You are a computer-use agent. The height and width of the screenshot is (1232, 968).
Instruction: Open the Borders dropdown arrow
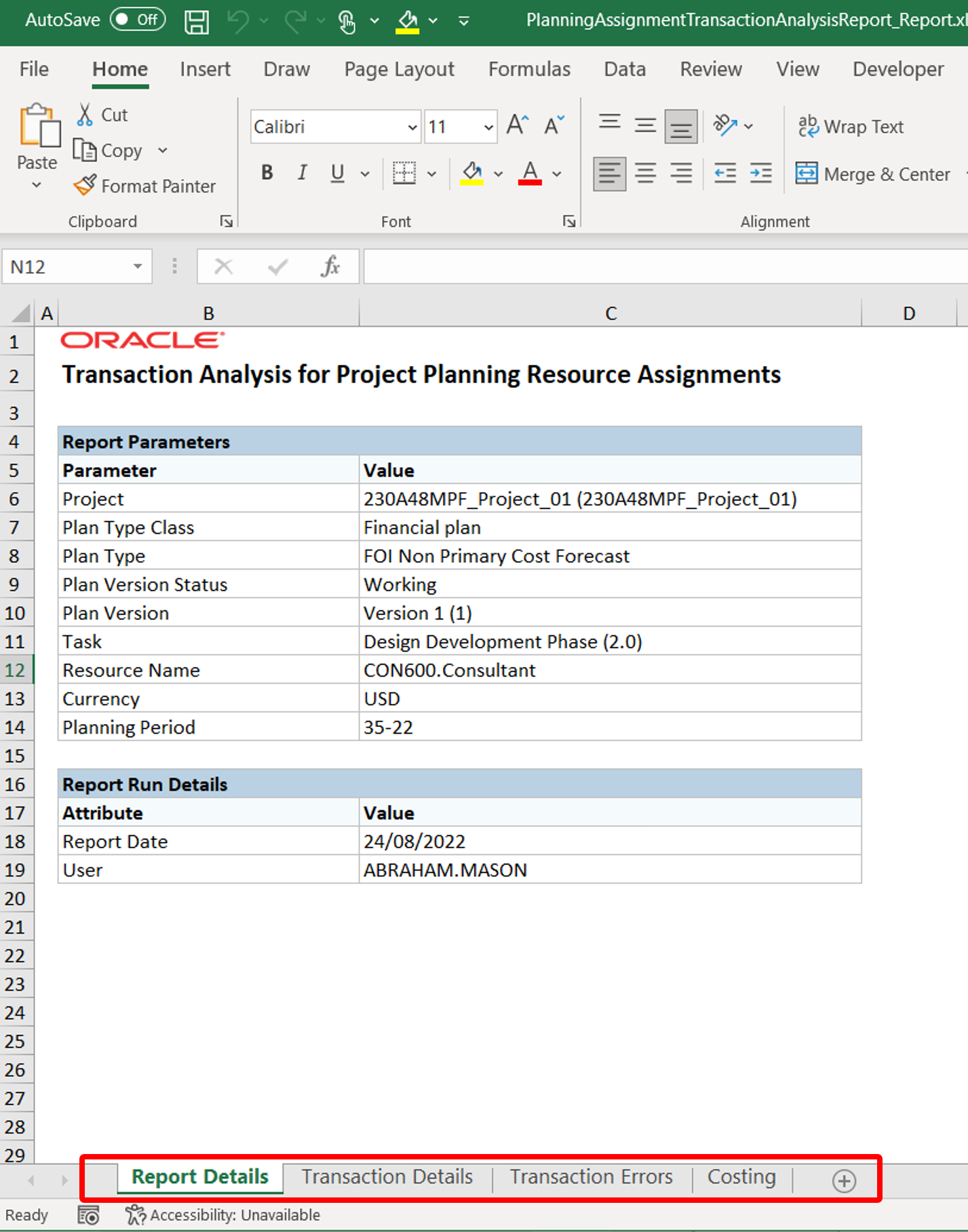[431, 174]
